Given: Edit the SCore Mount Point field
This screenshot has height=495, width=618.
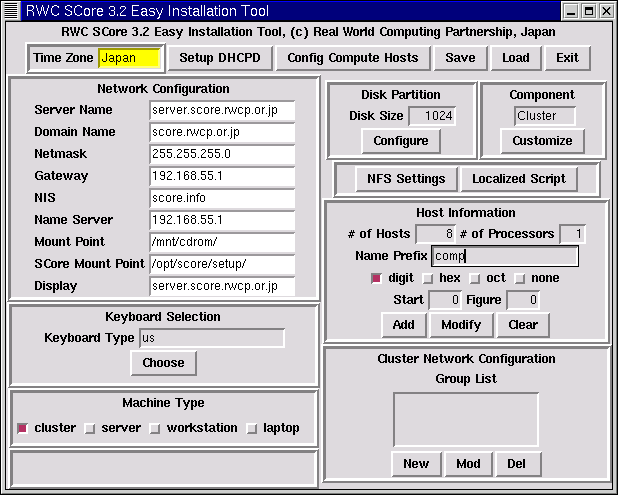Looking at the screenshot, I should [x=222, y=264].
